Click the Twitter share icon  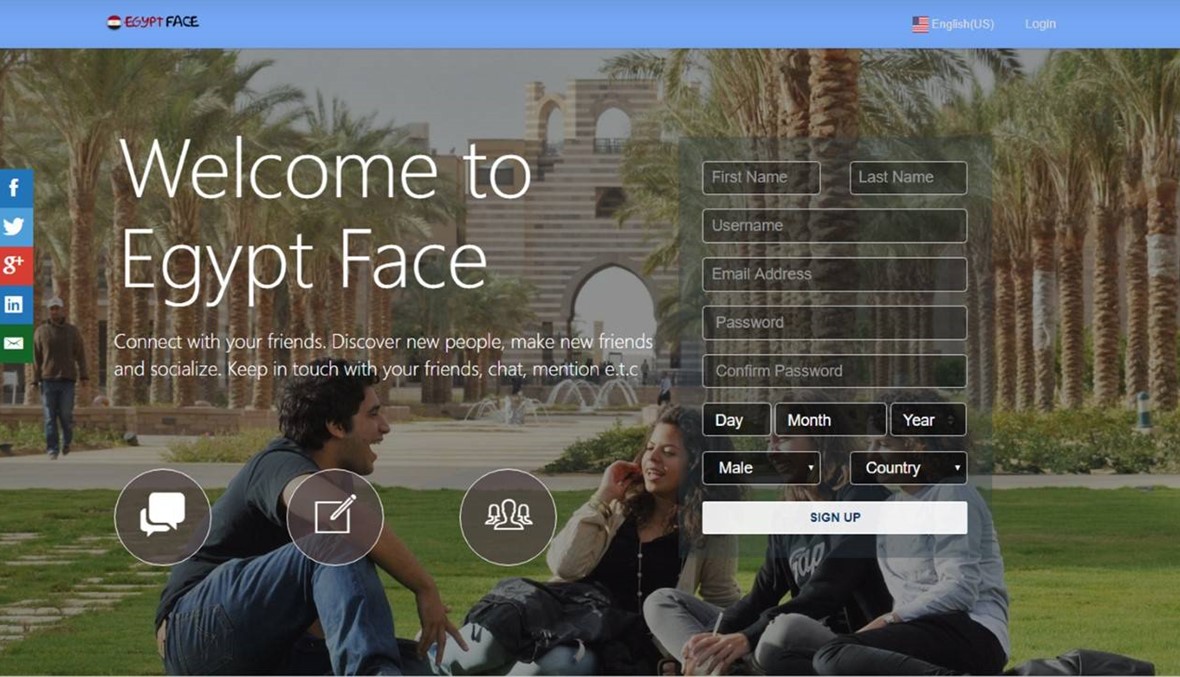click(15, 227)
